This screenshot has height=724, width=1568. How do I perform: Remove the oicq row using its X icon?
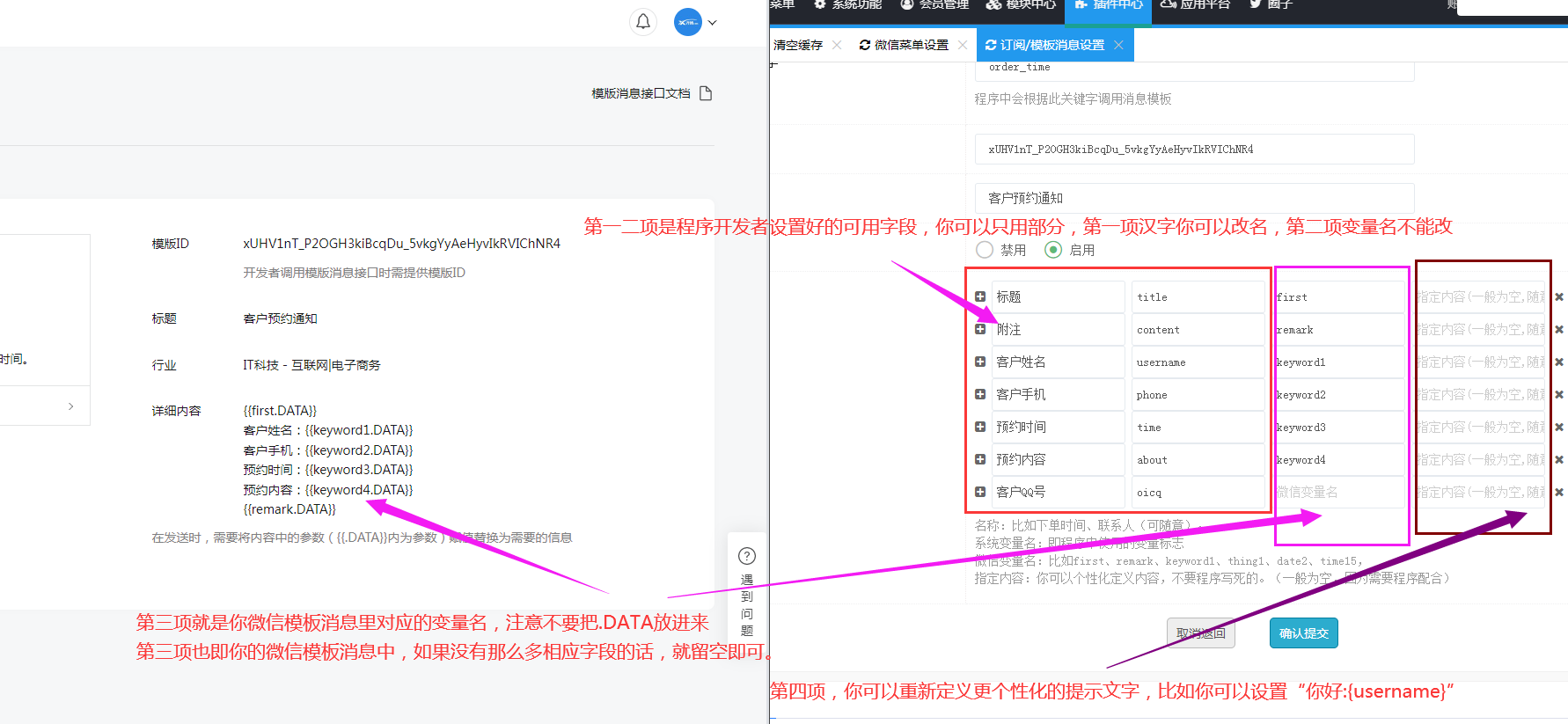coord(1558,493)
